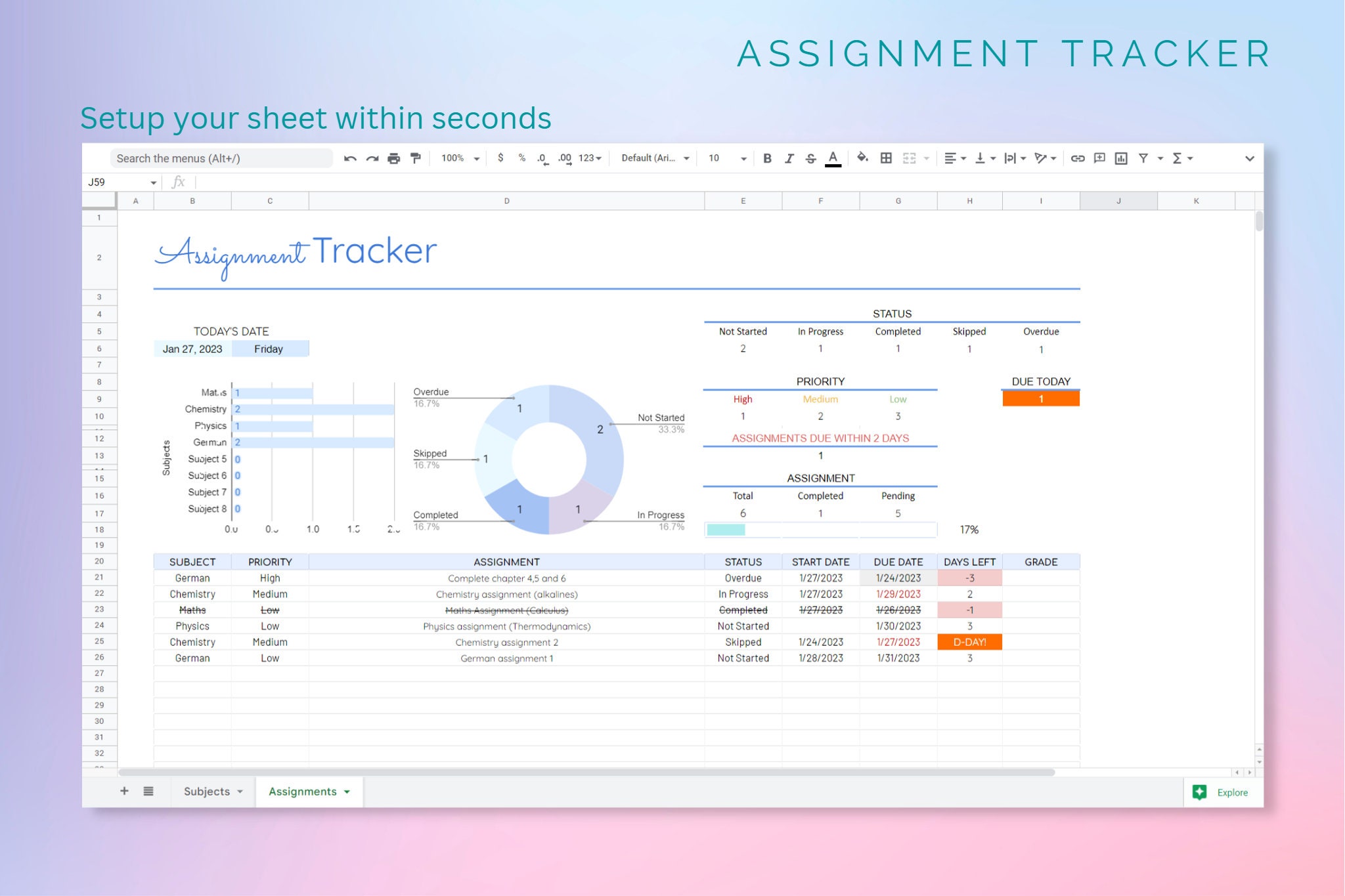Click the Insert link icon

(1078, 158)
